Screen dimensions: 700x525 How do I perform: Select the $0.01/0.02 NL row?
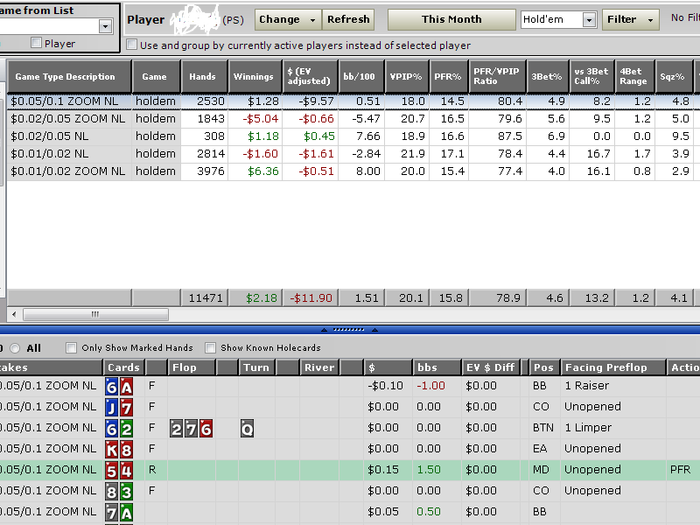(353, 154)
